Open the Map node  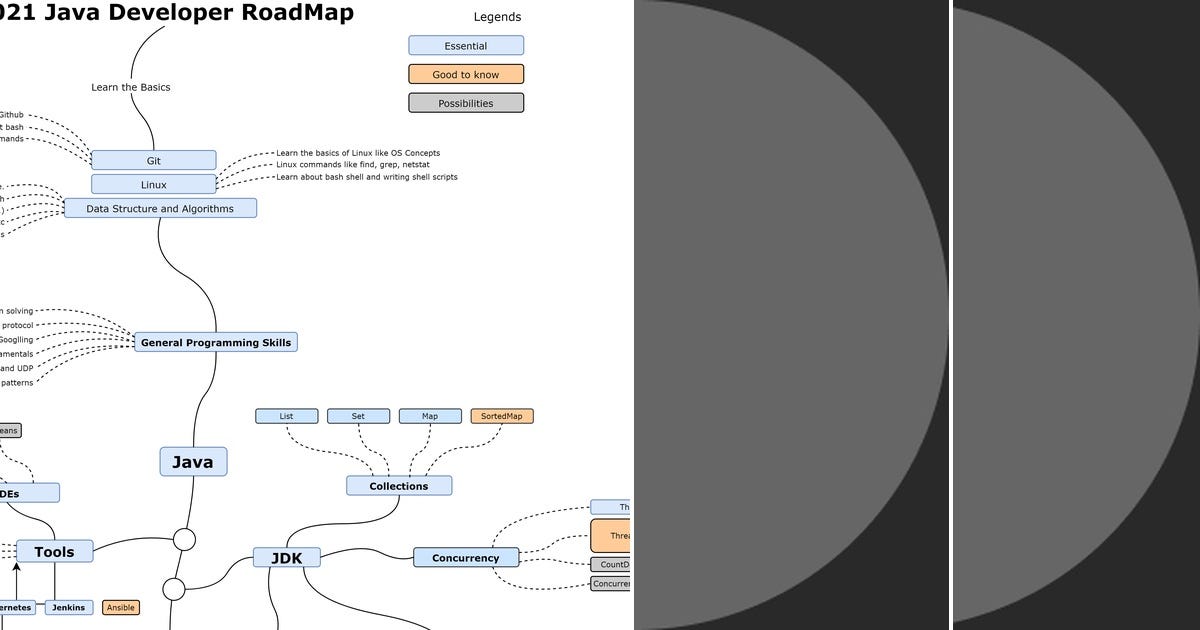point(429,415)
